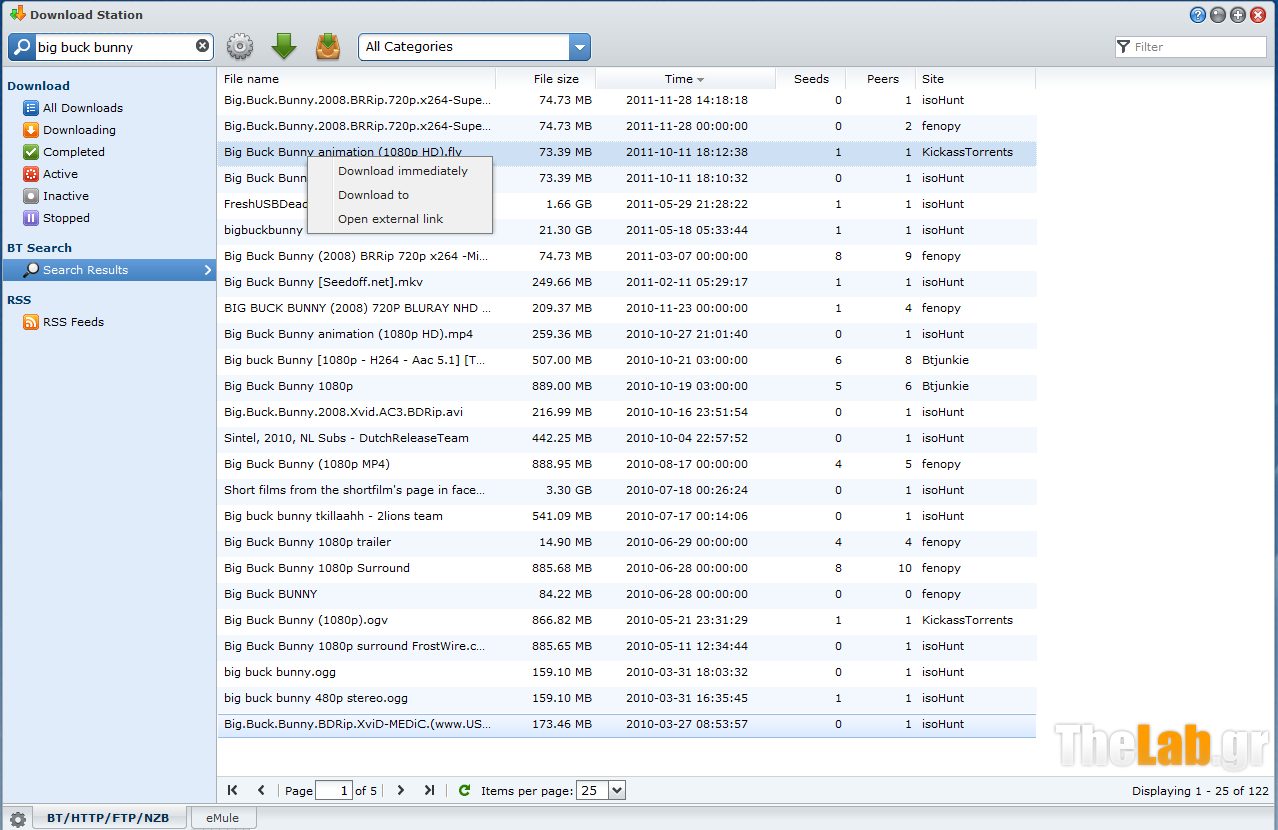
Task: Click the search box containing big buck bunny
Action: tap(112, 47)
